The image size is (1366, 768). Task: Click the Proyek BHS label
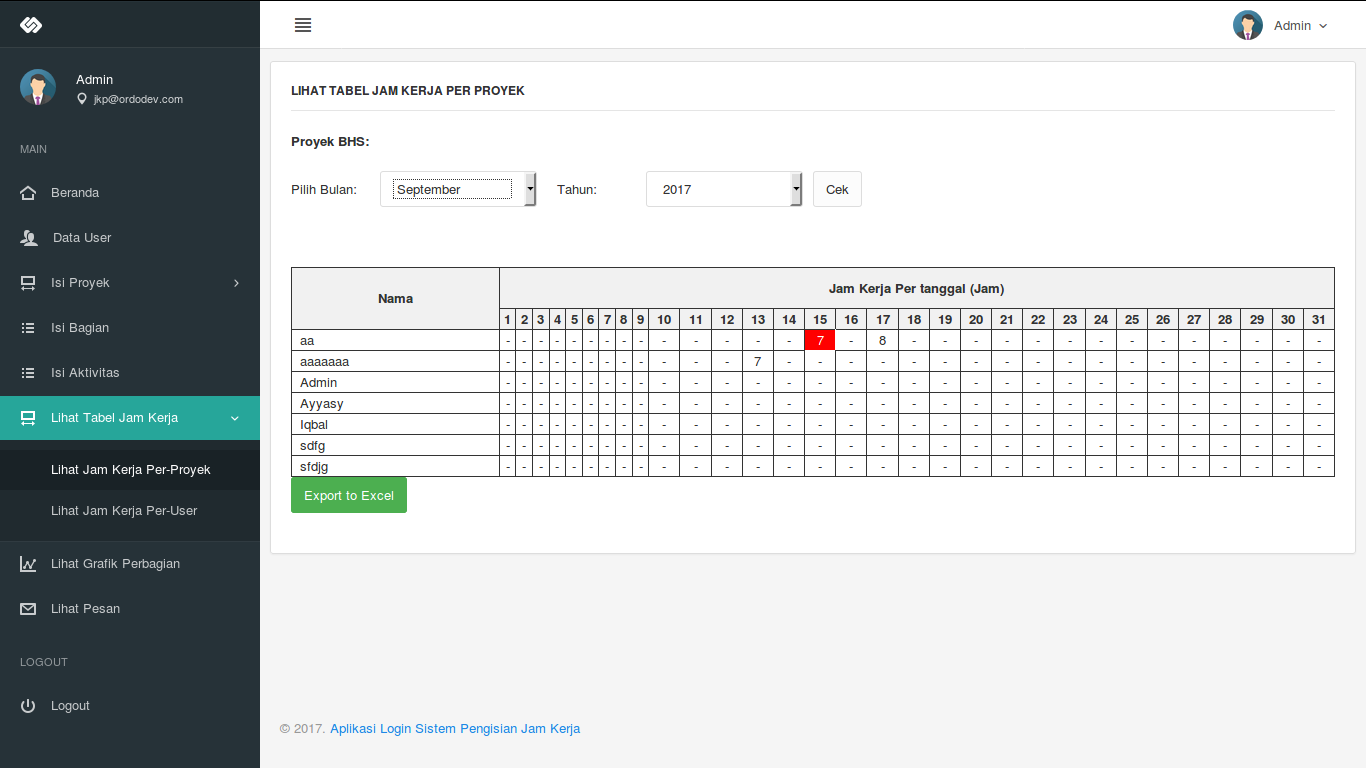[x=330, y=142]
